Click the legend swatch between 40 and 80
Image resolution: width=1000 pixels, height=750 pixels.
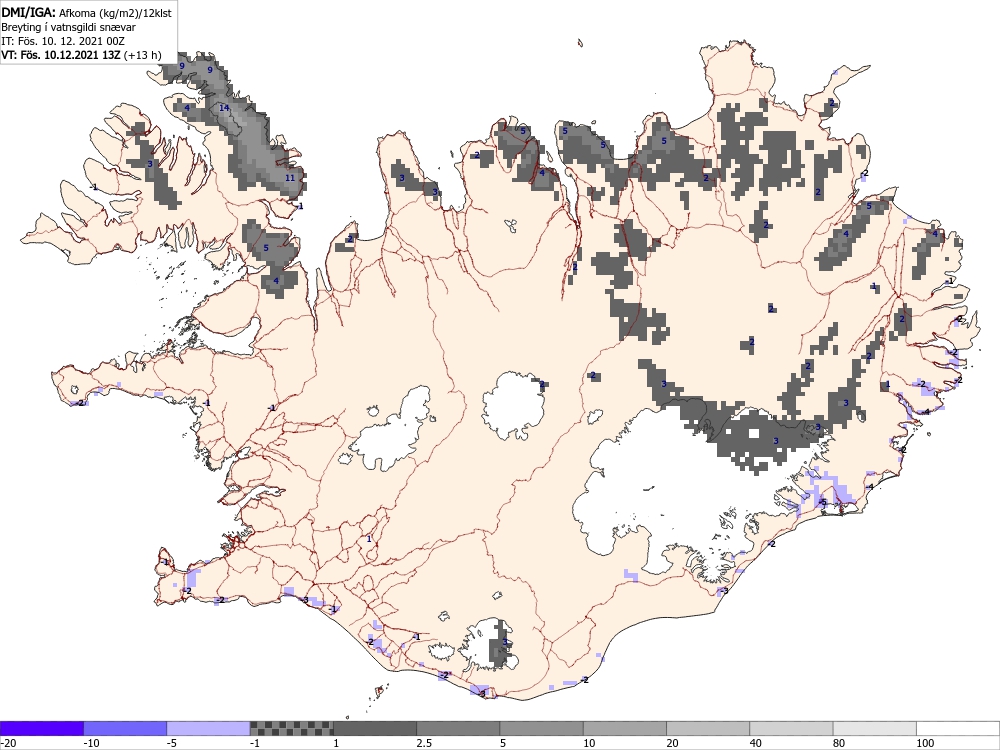click(791, 728)
